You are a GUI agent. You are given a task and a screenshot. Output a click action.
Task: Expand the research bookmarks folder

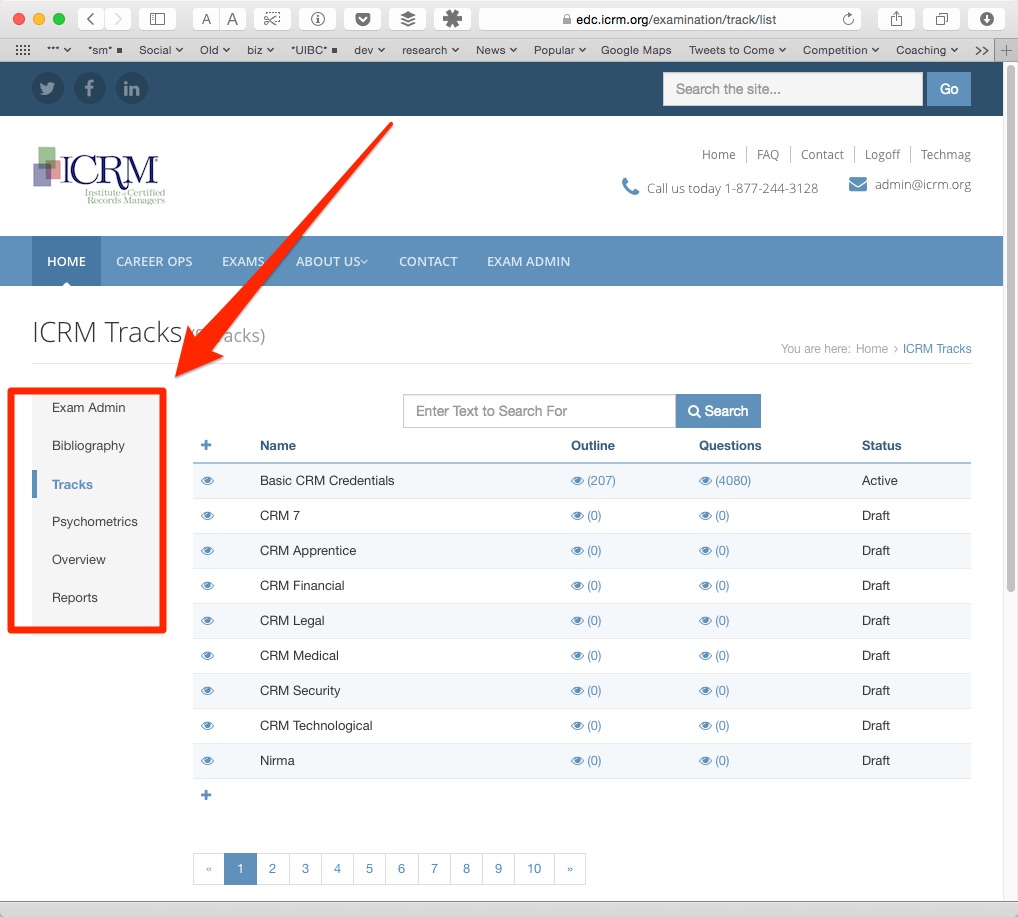coord(430,50)
